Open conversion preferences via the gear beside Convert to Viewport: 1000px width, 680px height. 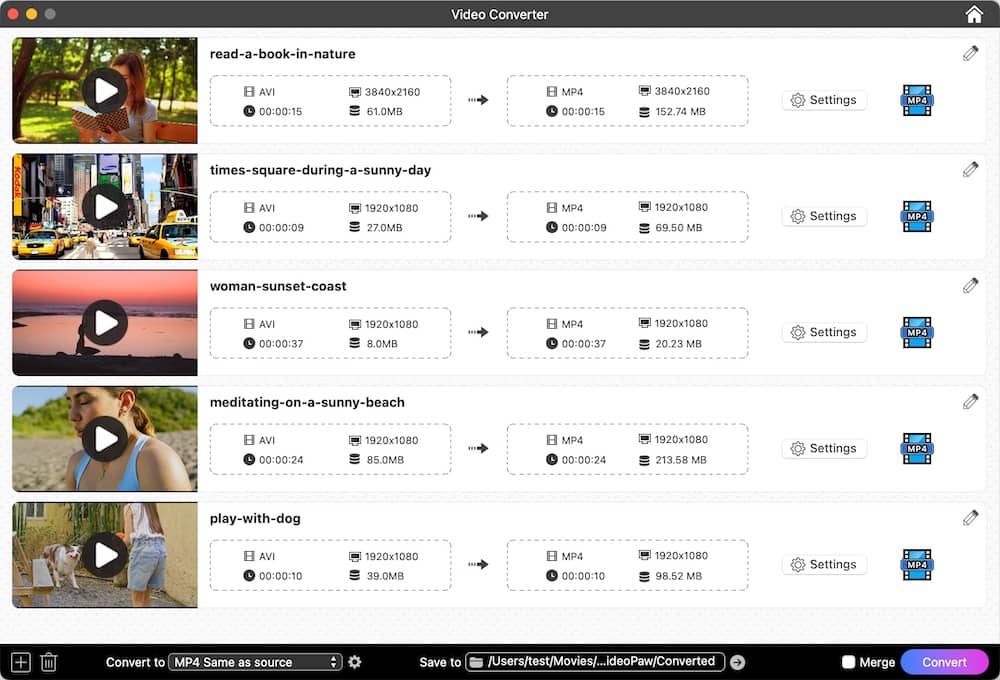click(355, 661)
